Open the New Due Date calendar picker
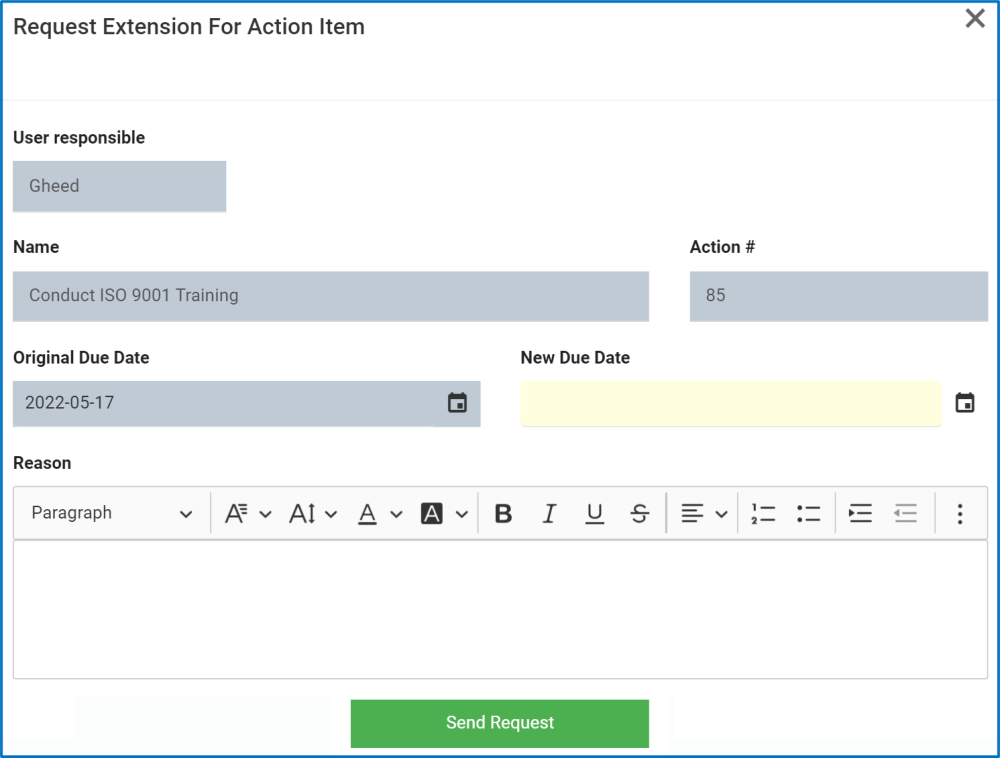1000x758 pixels. [965, 402]
